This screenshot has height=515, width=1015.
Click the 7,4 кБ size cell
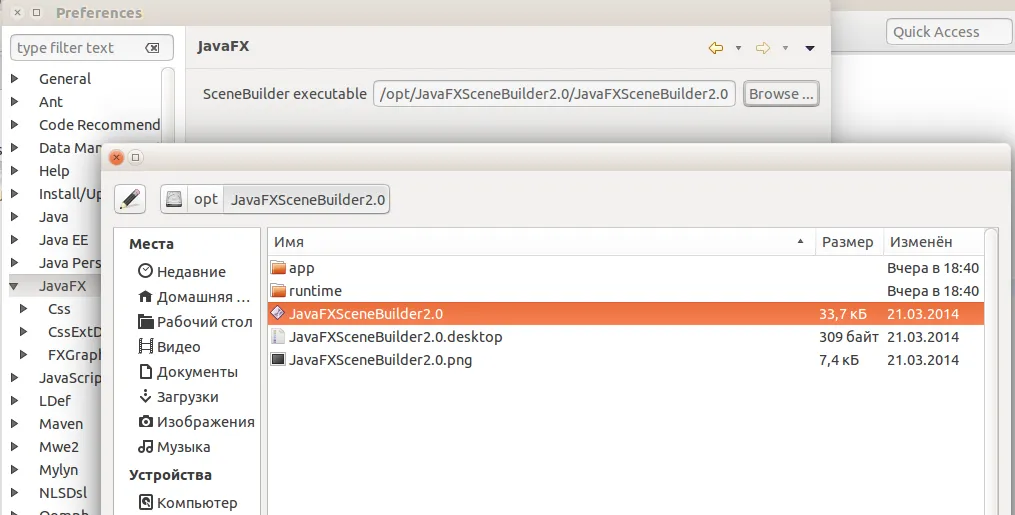click(839, 360)
